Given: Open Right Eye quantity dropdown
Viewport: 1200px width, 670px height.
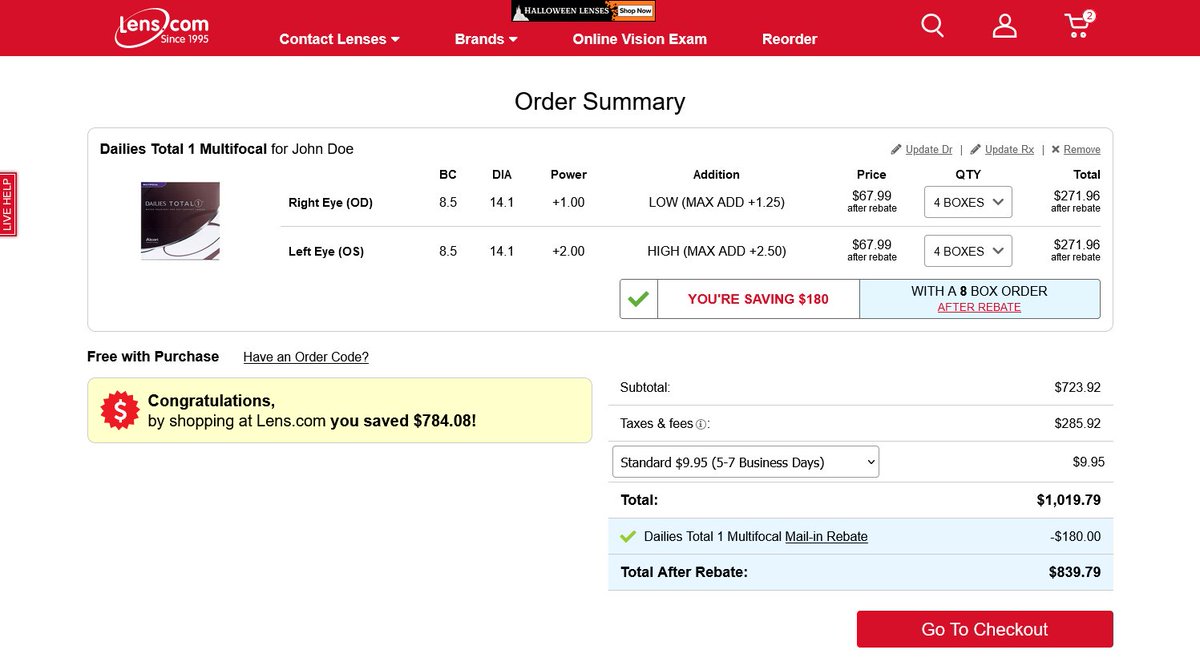Looking at the screenshot, I should point(968,202).
